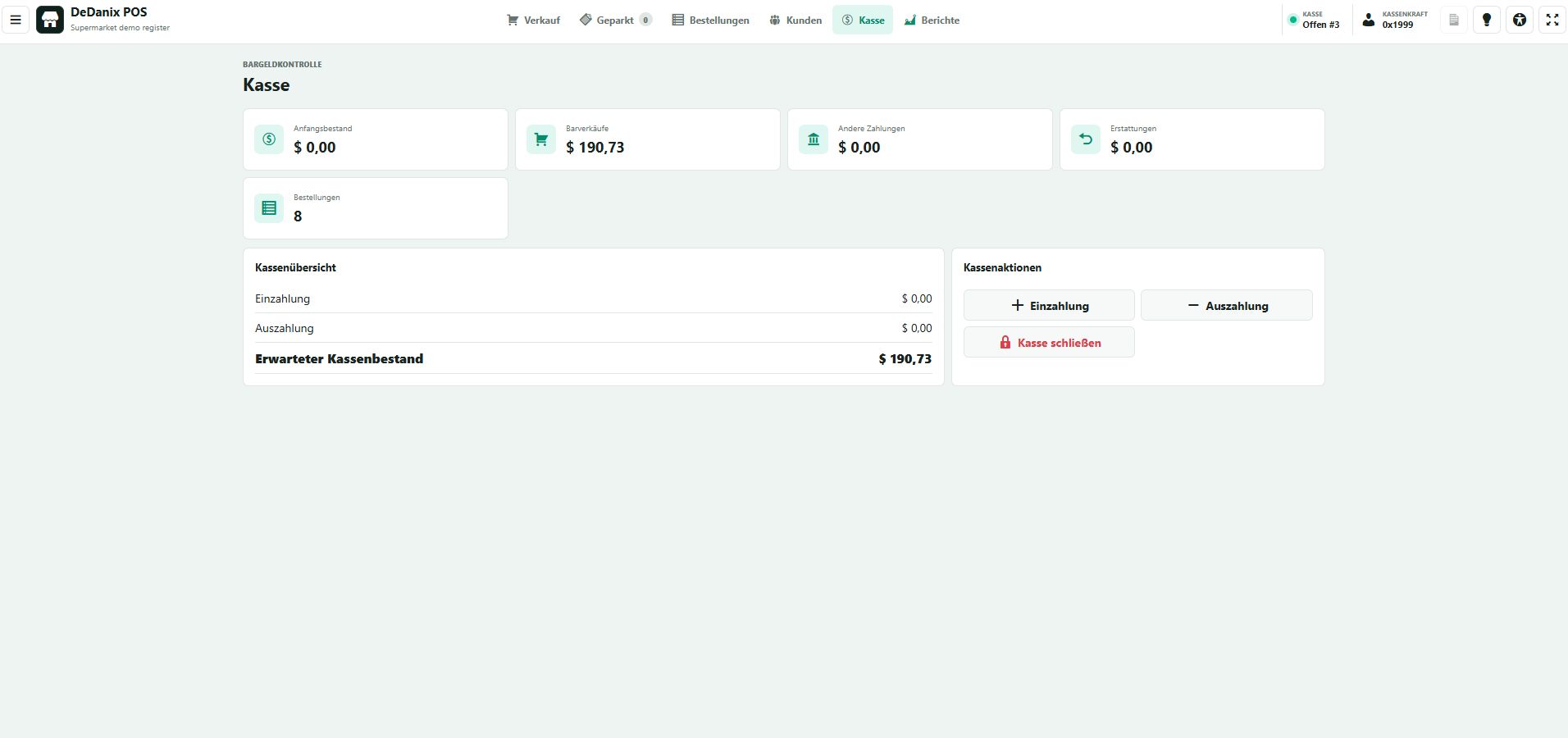The width and height of the screenshot is (1568, 738).
Task: Open the Berichte tab
Action: (x=932, y=20)
